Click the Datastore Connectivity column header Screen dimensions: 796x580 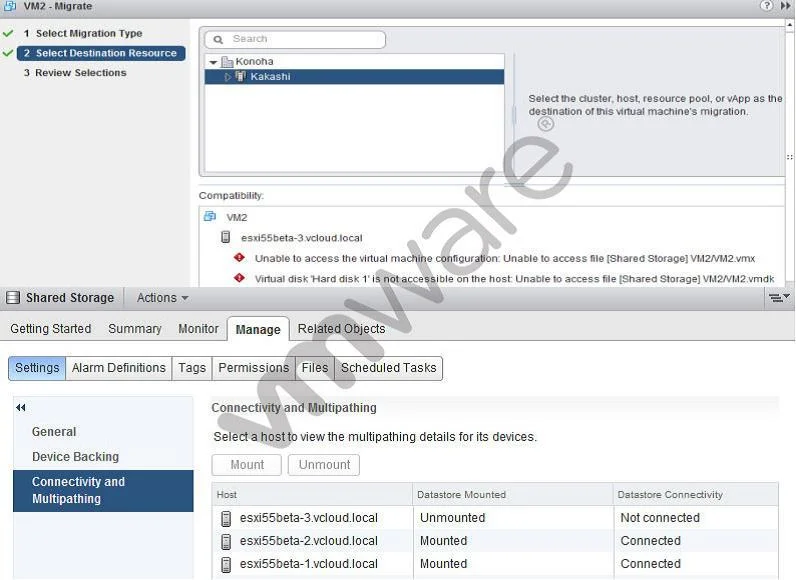[x=696, y=495]
